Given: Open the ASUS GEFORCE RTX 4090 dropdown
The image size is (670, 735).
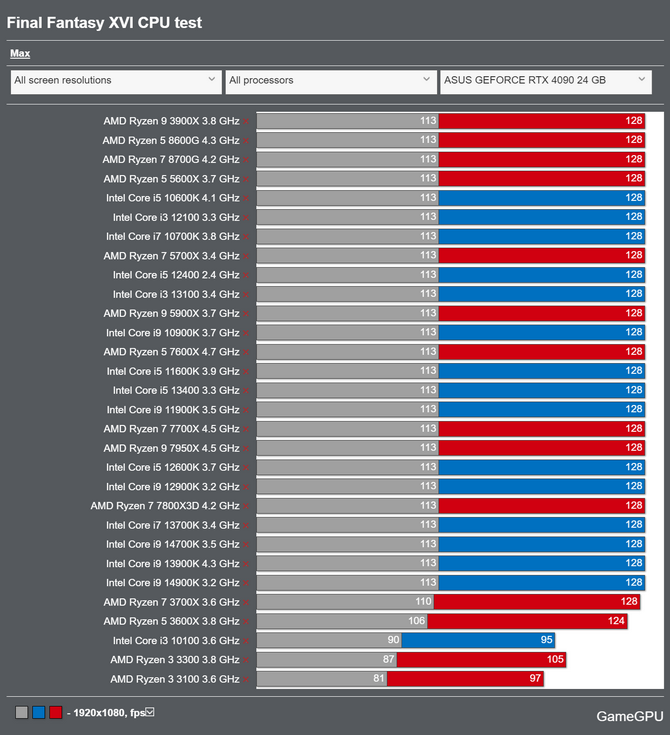Looking at the screenshot, I should point(546,82).
